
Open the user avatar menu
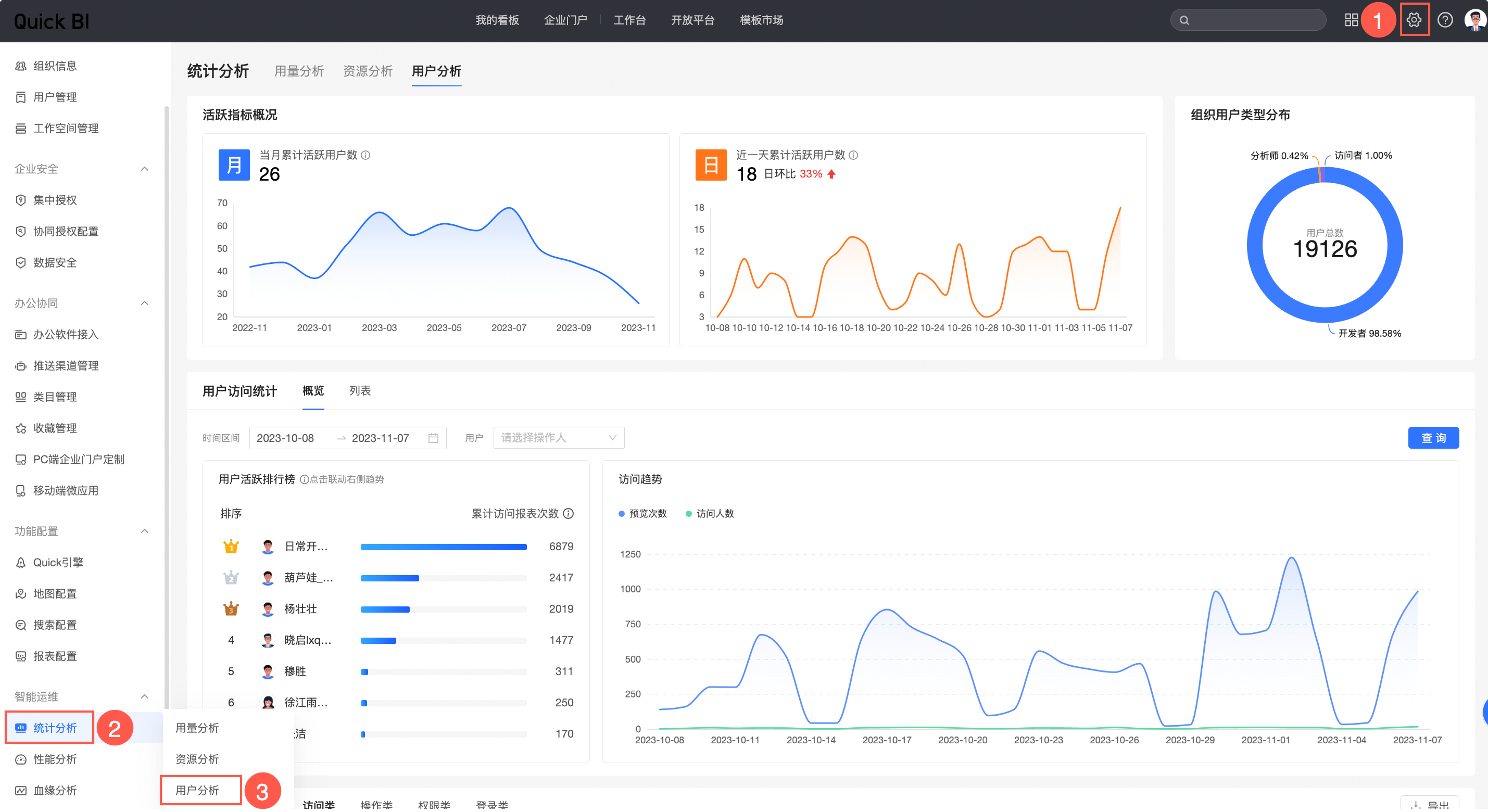[1476, 20]
